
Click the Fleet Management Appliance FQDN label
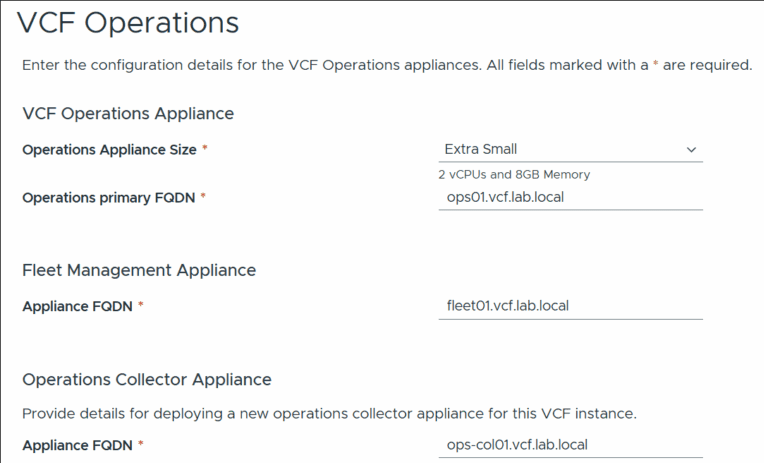[x=77, y=306]
